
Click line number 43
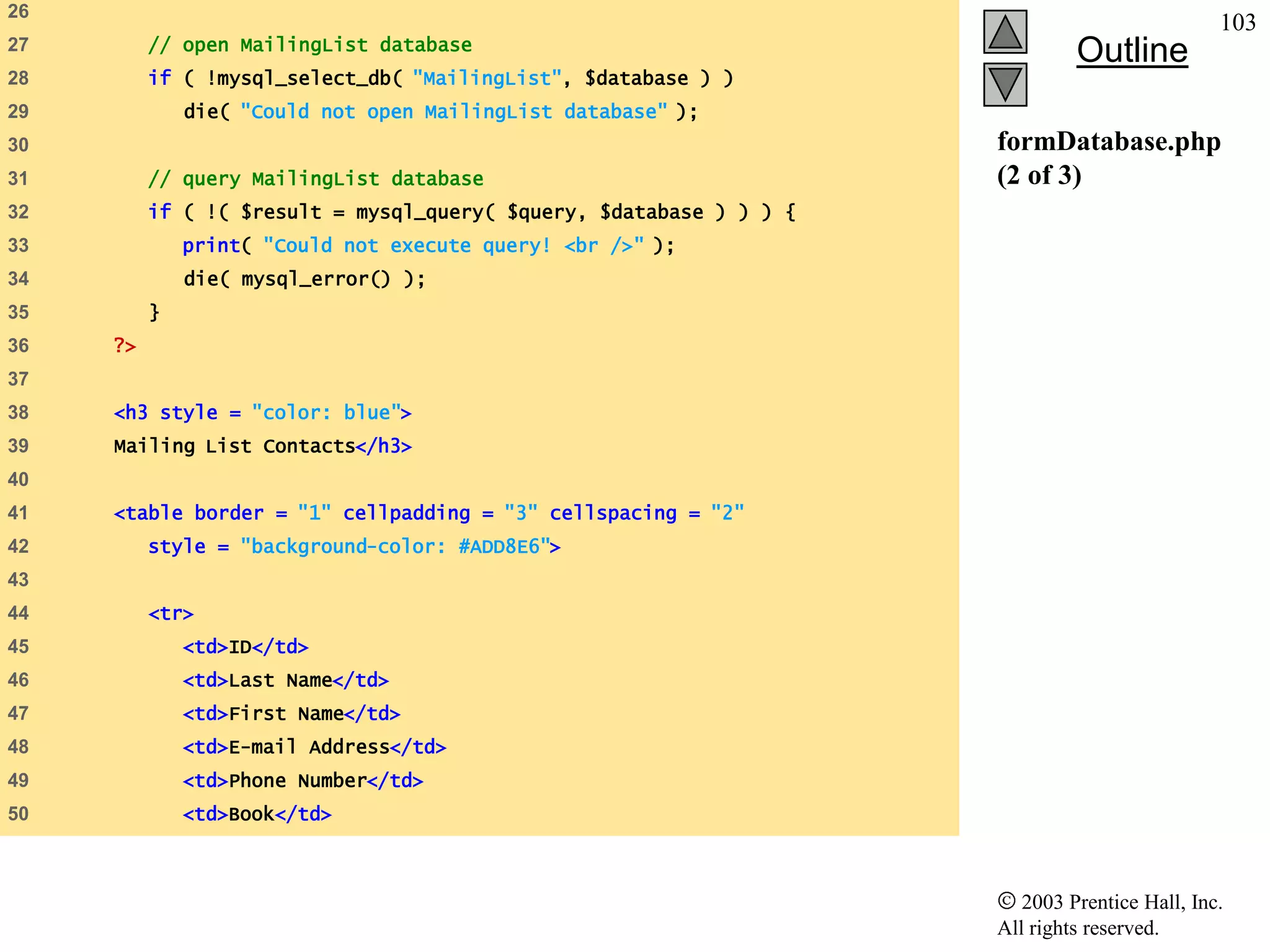18,580
